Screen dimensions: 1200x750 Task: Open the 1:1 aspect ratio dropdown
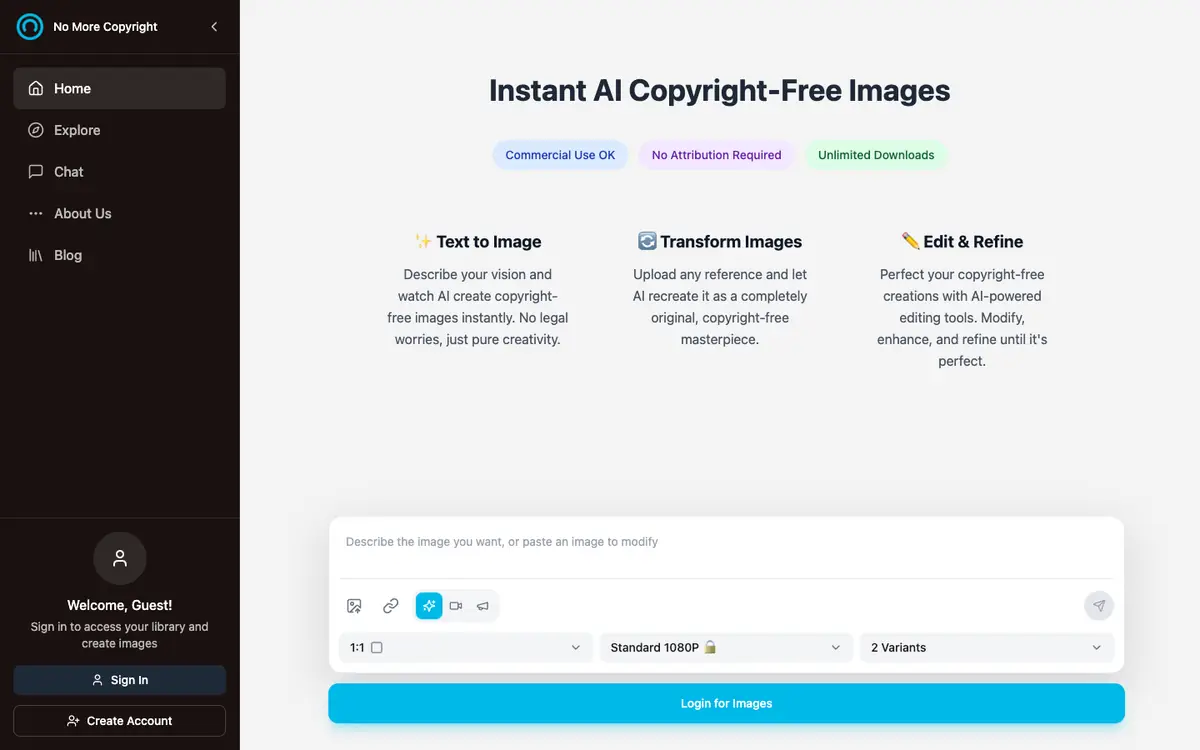point(466,648)
